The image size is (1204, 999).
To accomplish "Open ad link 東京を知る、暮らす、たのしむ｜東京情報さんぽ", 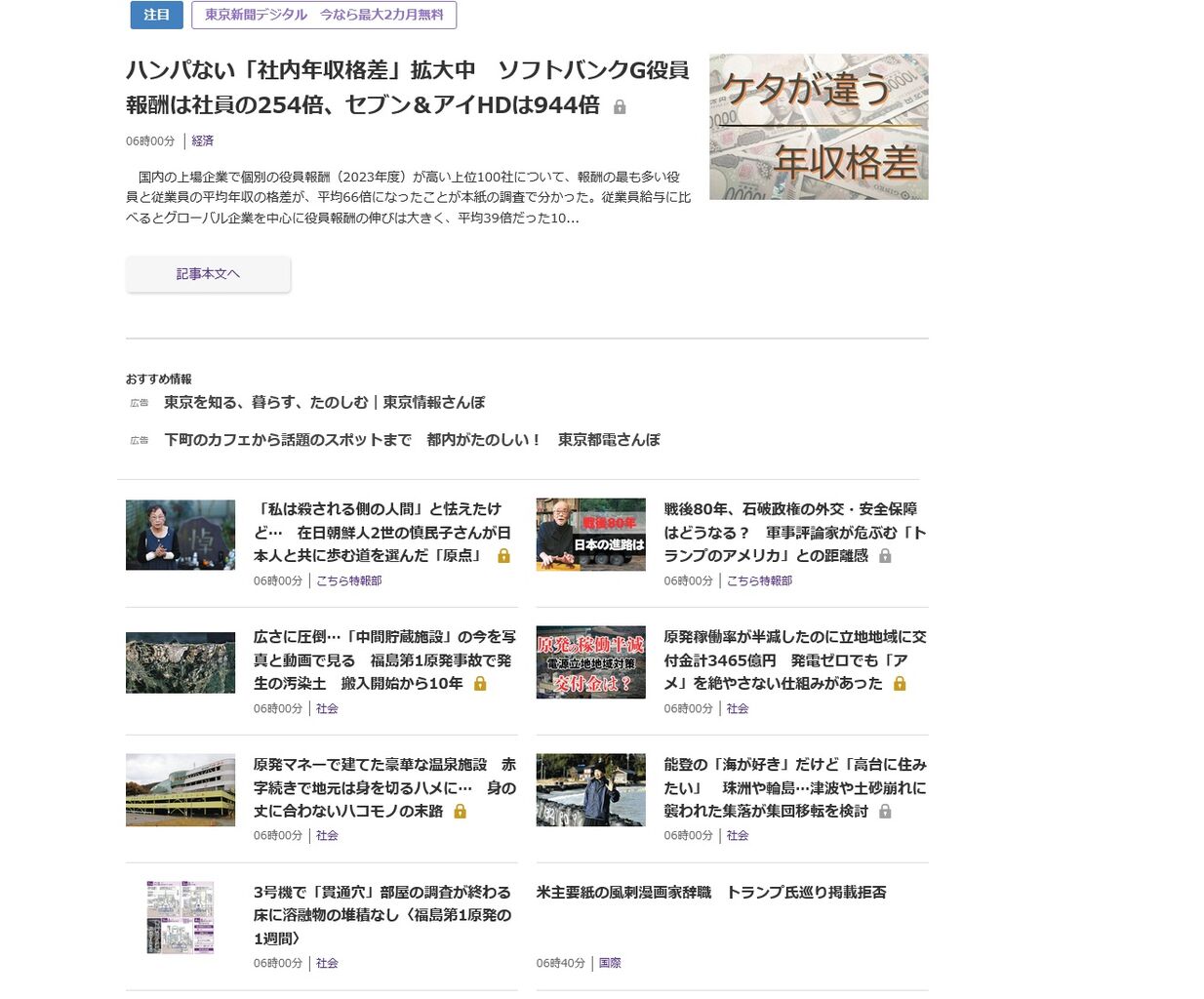I will (324, 402).
